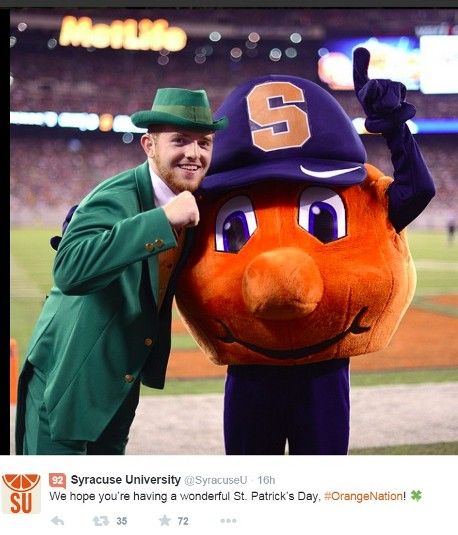Viewport: 458px width, 535px height.
Task: View the retweet count of 35
Action: (x=121, y=521)
